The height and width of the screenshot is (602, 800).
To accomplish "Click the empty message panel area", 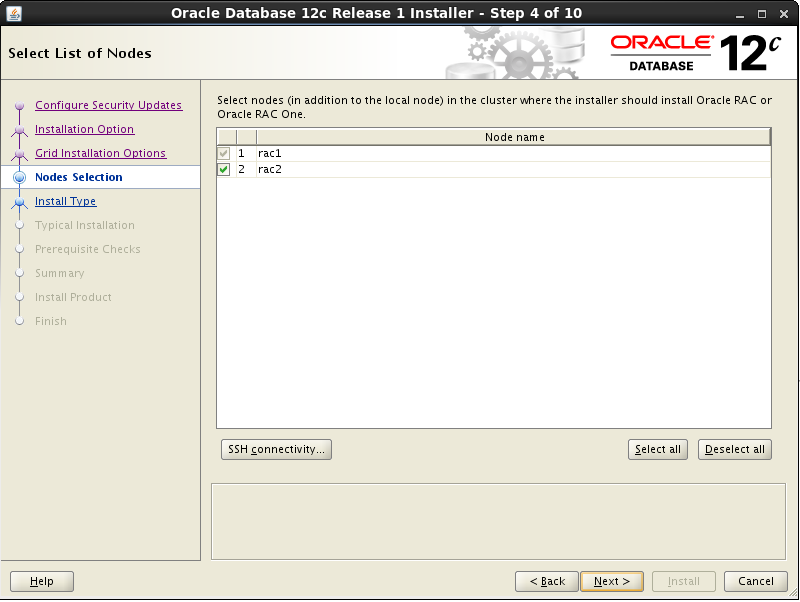I will pos(498,521).
